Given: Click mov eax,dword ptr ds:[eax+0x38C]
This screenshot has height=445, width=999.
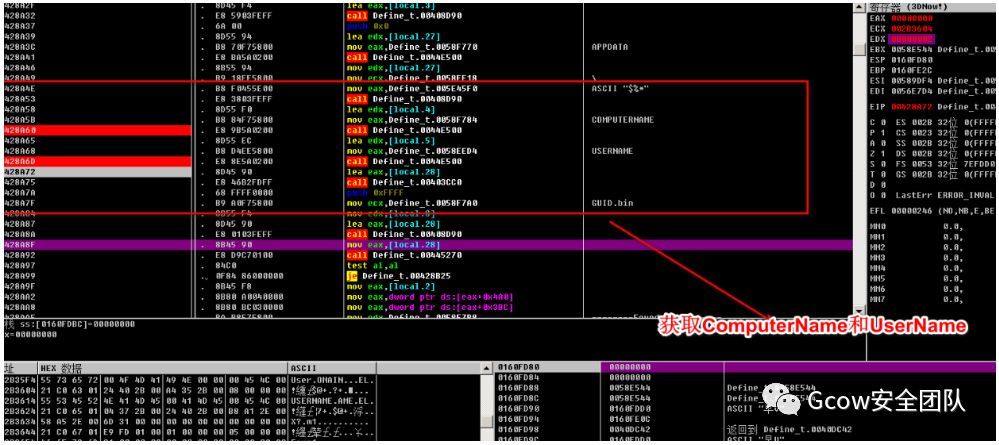Looking at the screenshot, I should click(x=430, y=307).
